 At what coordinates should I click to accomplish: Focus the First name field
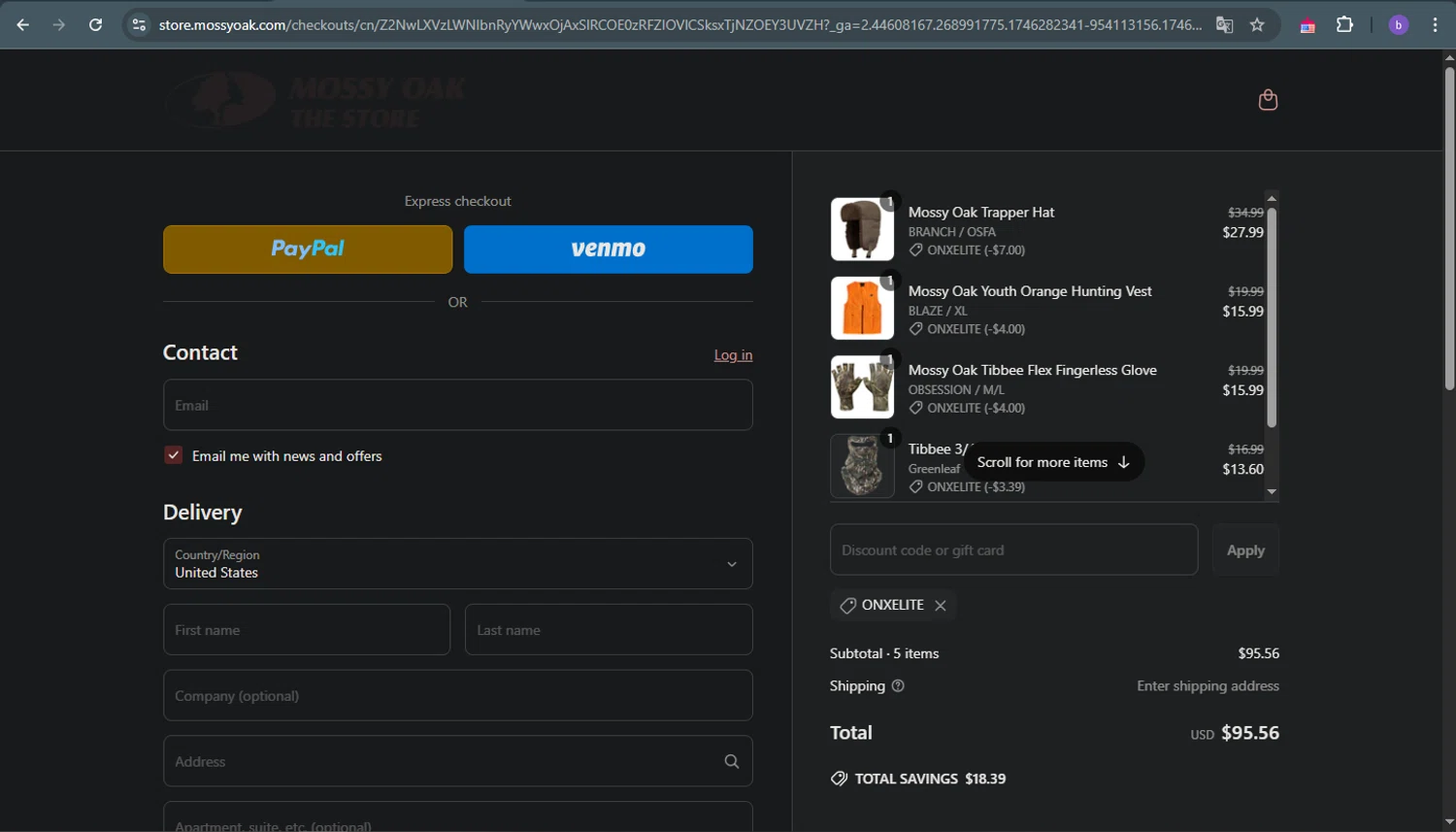307,630
